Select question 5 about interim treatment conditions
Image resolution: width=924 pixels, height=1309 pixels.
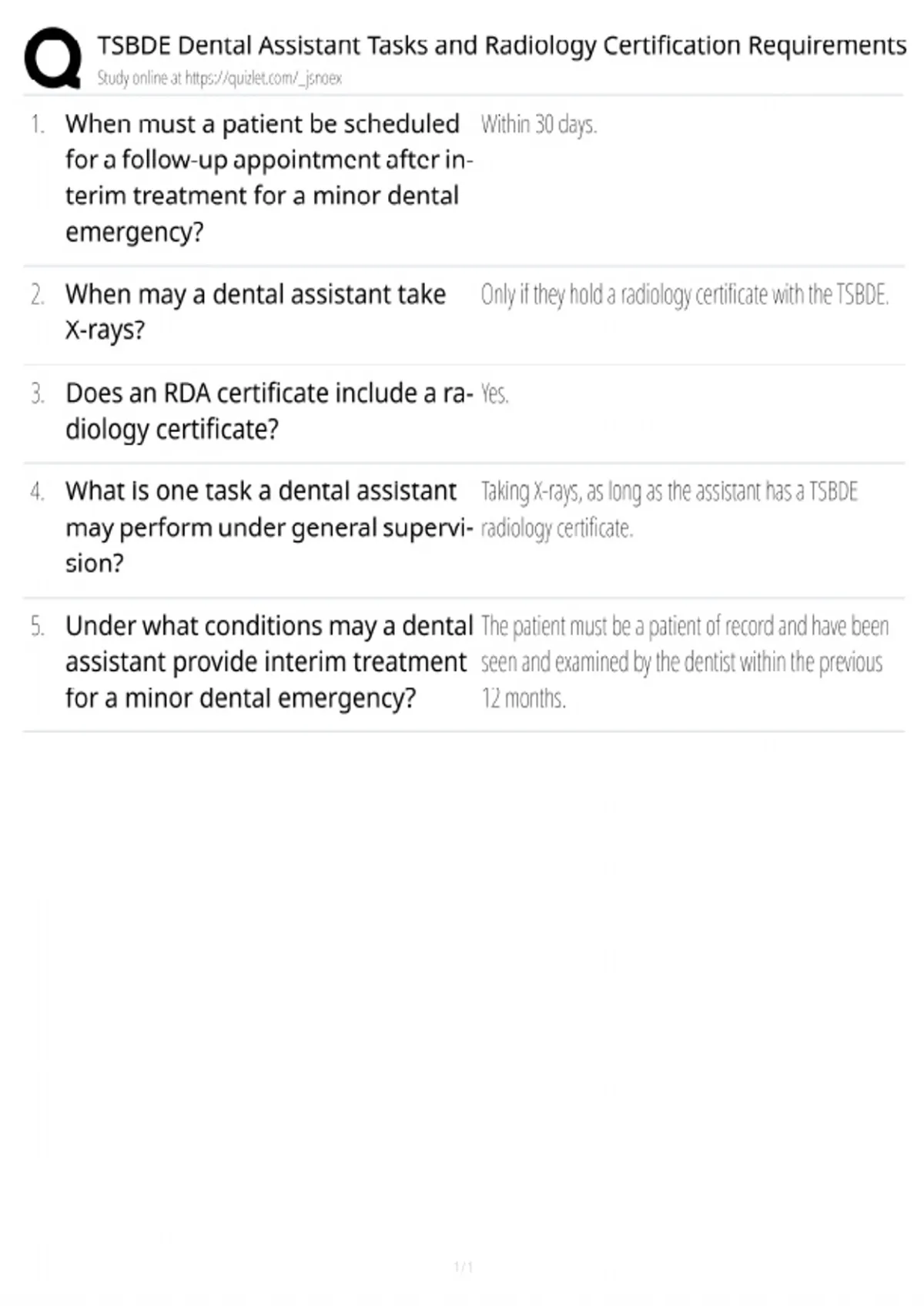coord(269,661)
